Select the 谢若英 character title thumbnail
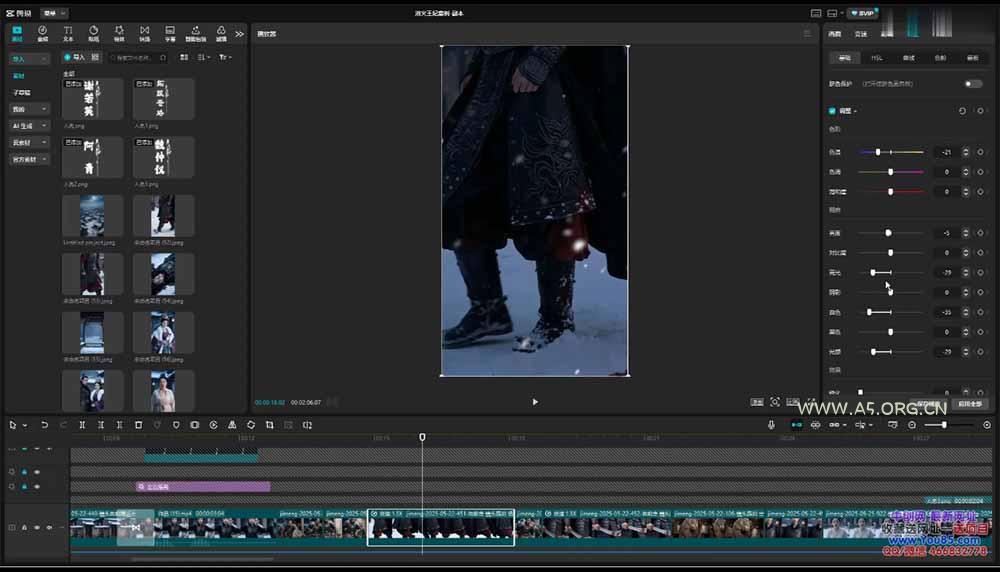The image size is (1000, 572). pyautogui.click(x=92, y=99)
